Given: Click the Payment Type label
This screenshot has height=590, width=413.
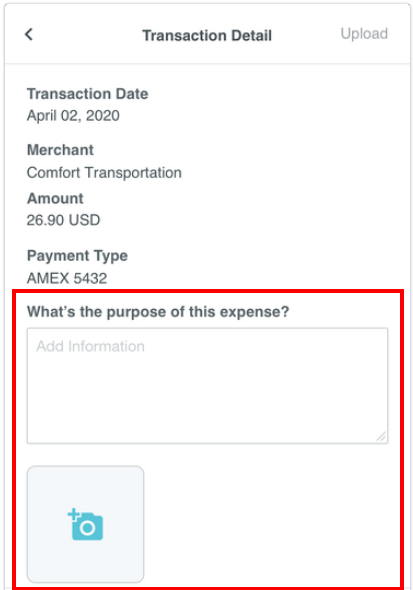Looking at the screenshot, I should 77,256.
